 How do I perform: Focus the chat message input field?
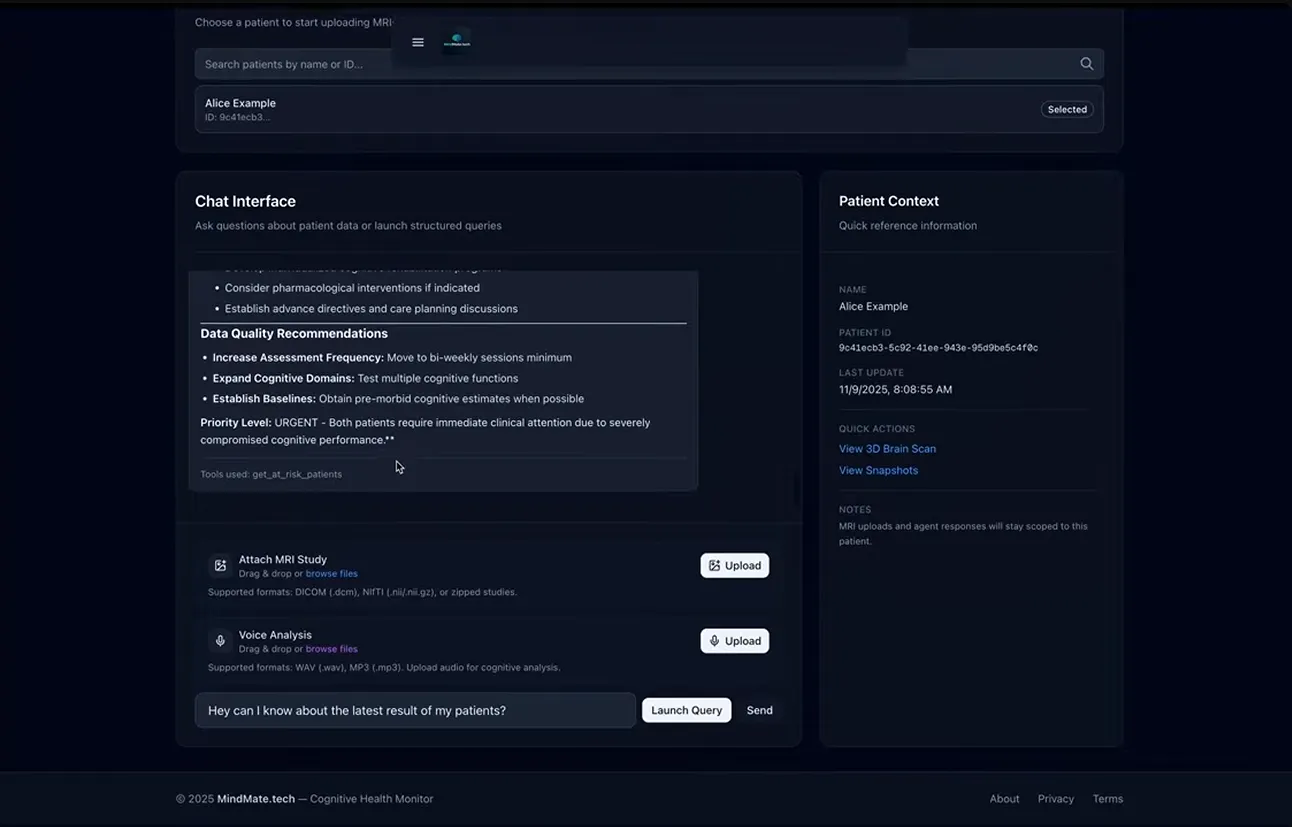click(415, 710)
